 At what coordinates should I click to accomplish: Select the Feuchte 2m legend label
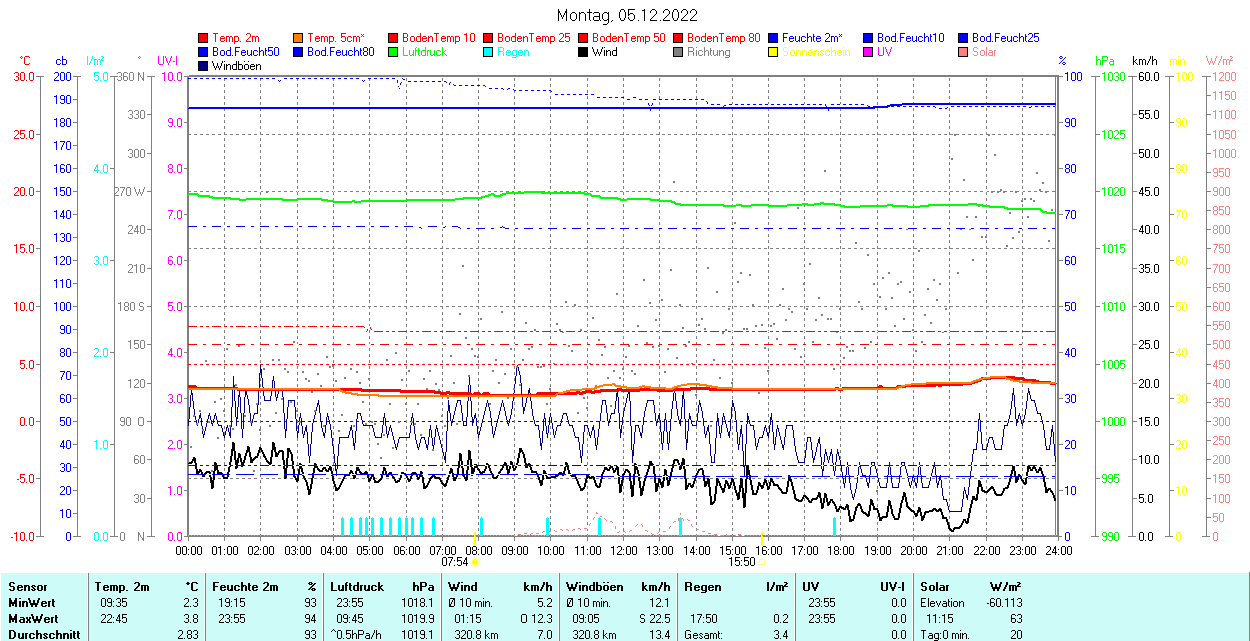(812, 38)
